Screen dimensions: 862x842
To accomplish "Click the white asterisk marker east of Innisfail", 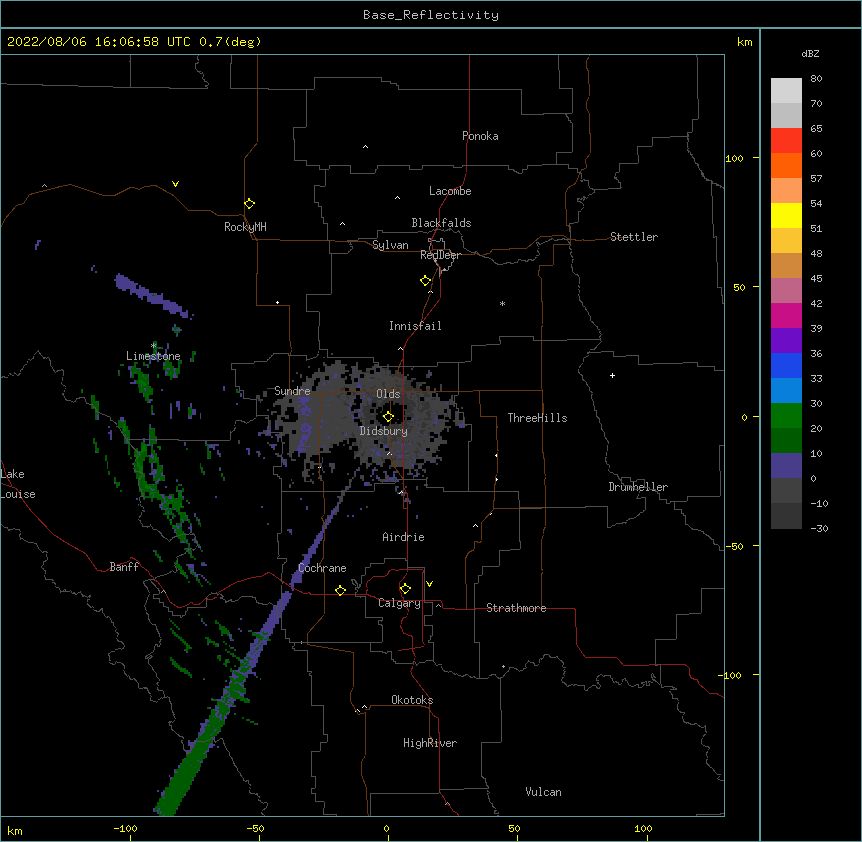I will click(x=502, y=303).
